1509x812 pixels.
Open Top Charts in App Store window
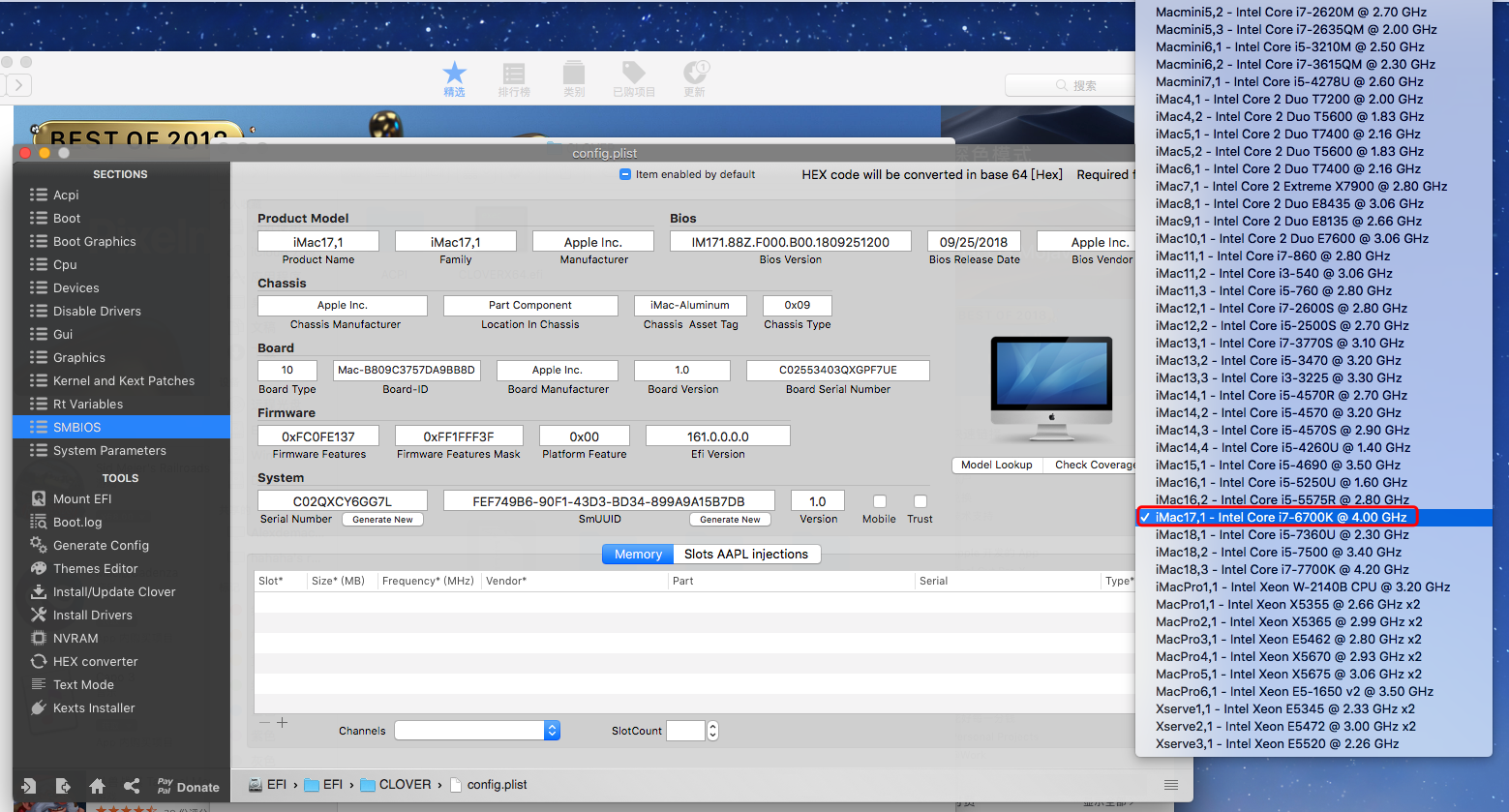(514, 79)
